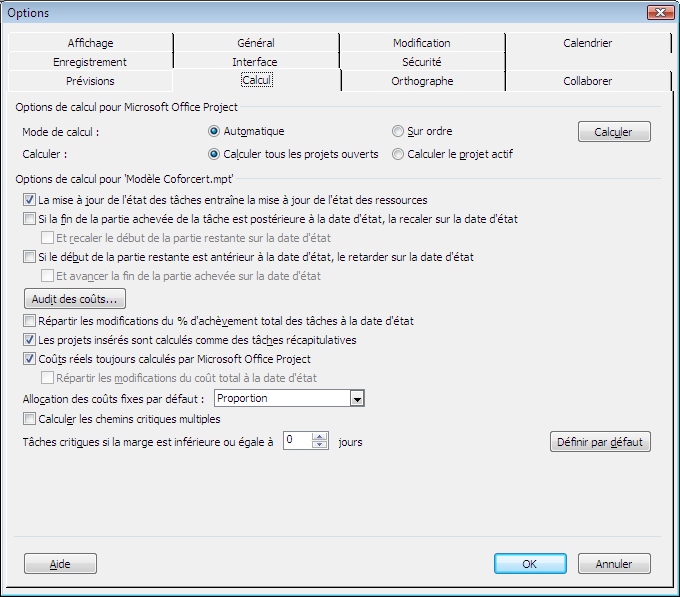Enable 'Calculer les chemins critiques multiples'
This screenshot has height=597, width=680.
(29, 418)
